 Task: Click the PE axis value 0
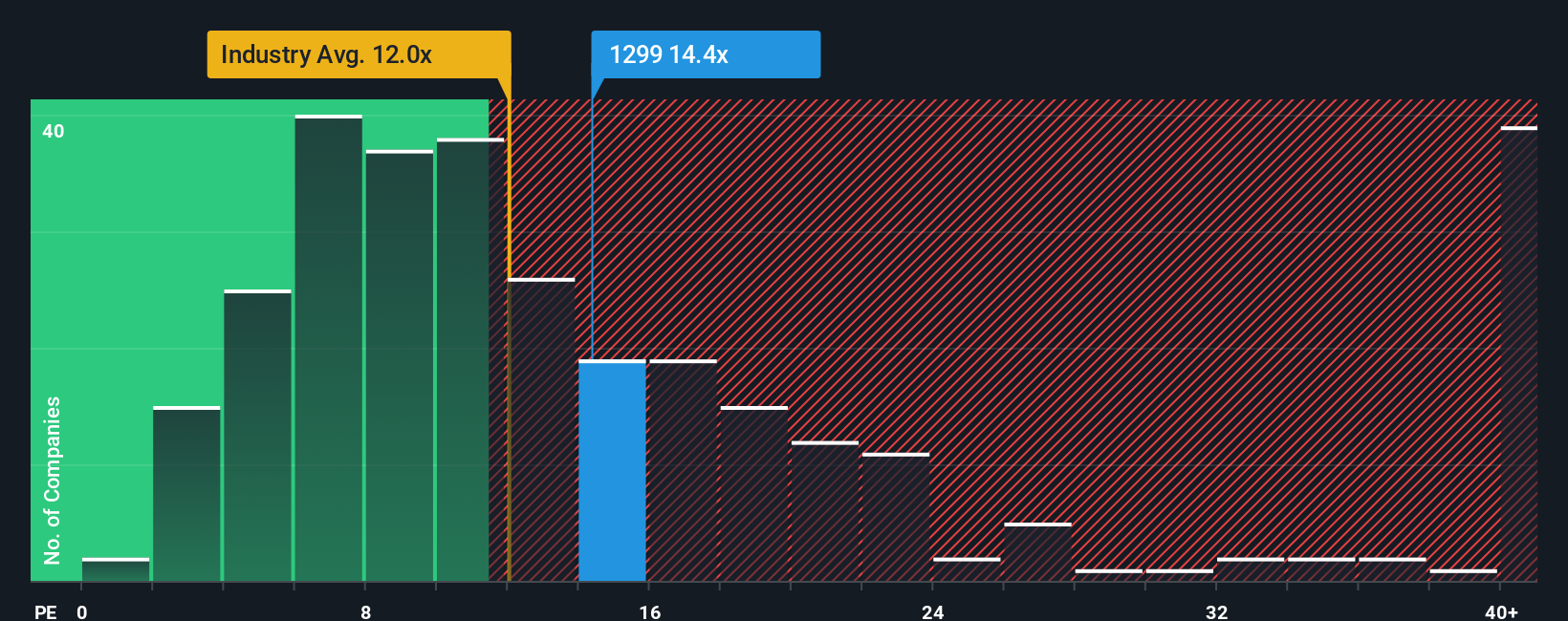tap(82, 611)
